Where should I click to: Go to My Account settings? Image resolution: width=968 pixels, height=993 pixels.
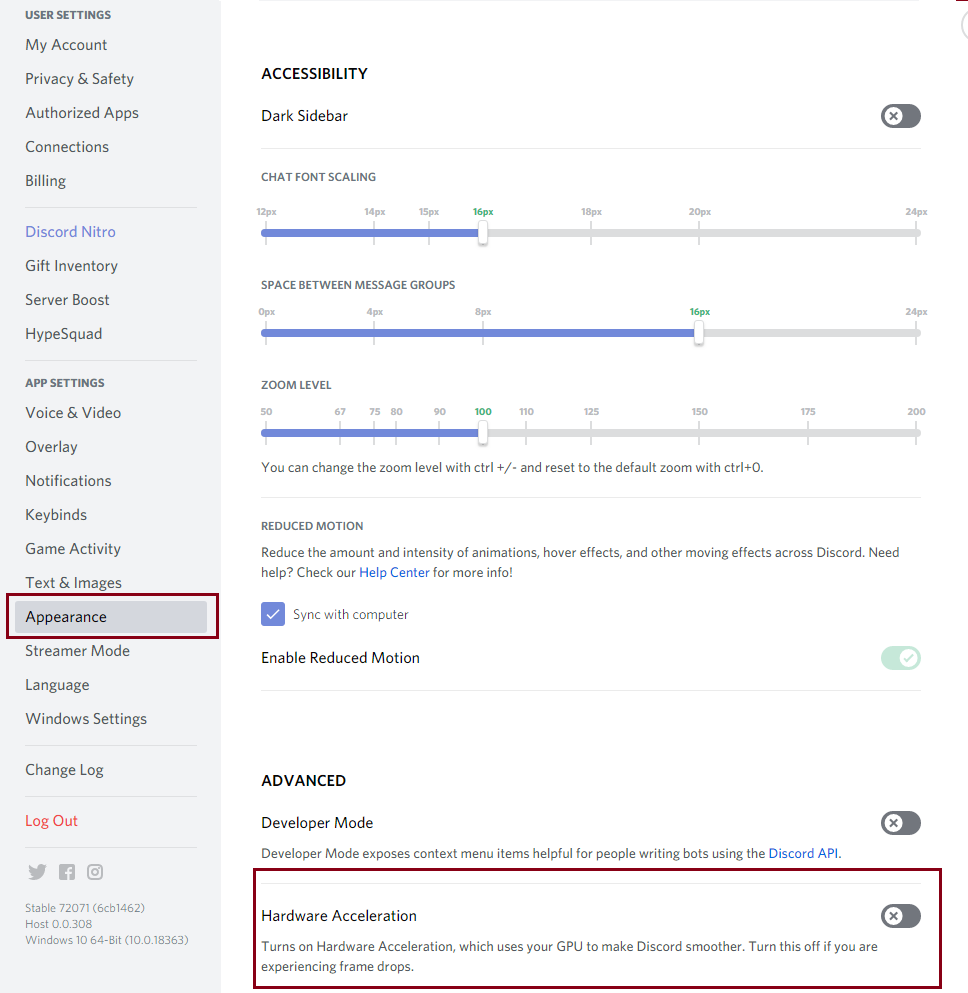(66, 45)
